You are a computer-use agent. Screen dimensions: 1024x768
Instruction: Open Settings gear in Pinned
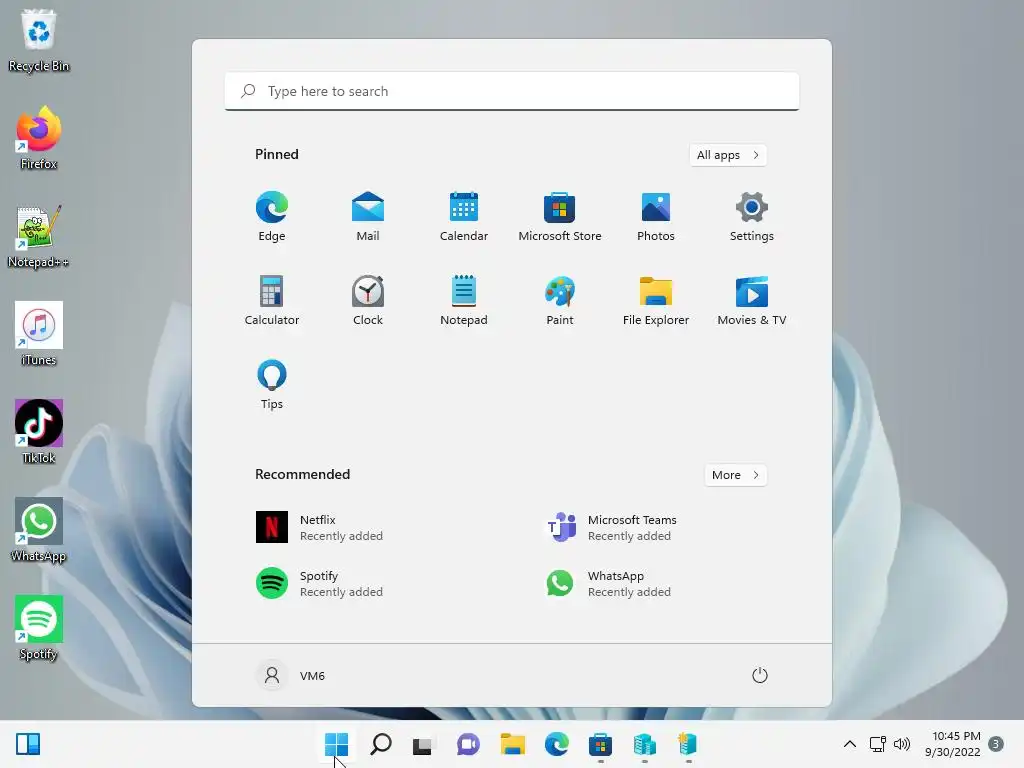752,217
